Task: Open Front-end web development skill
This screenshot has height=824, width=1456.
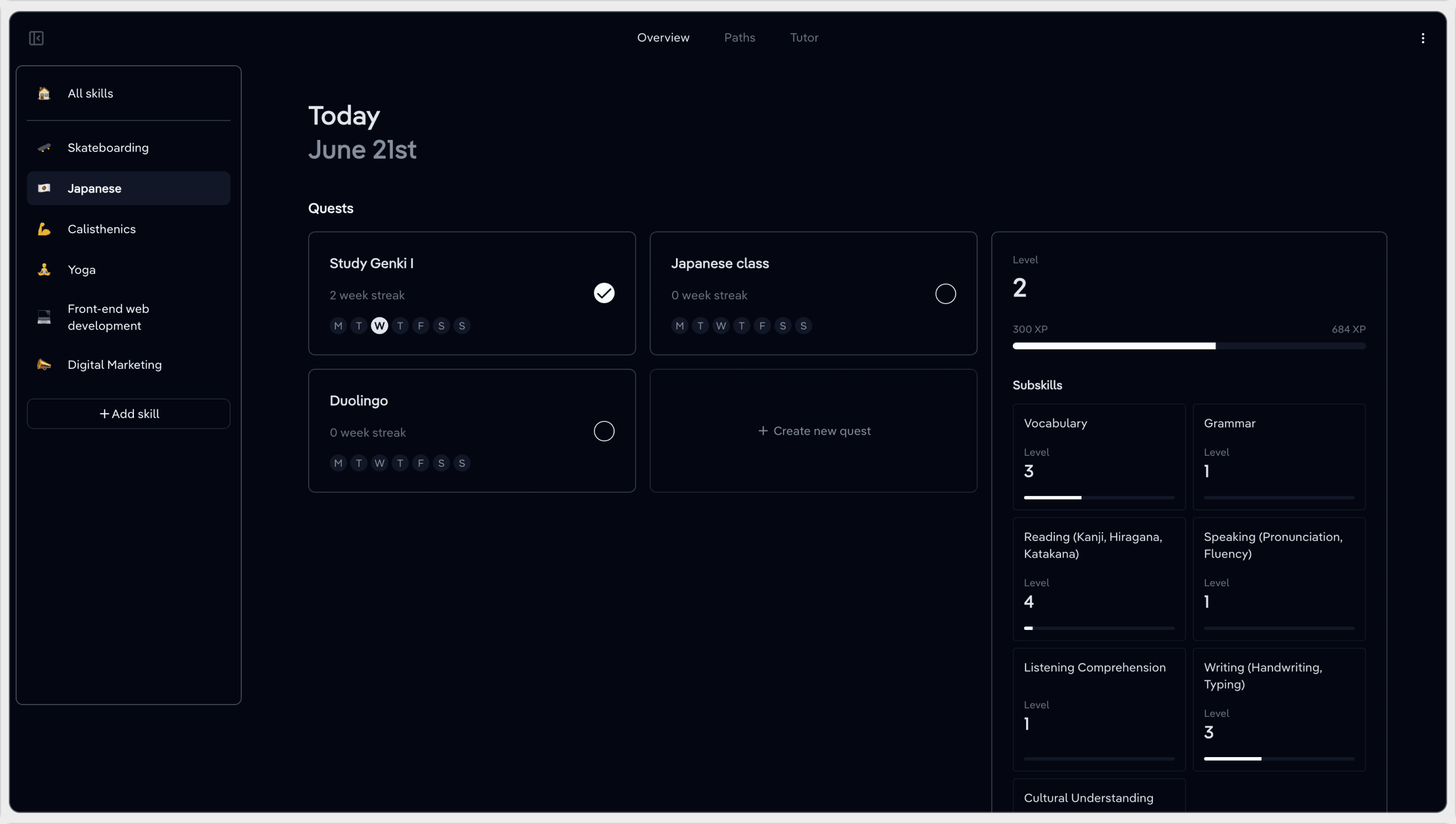Action: pyautogui.click(x=128, y=317)
